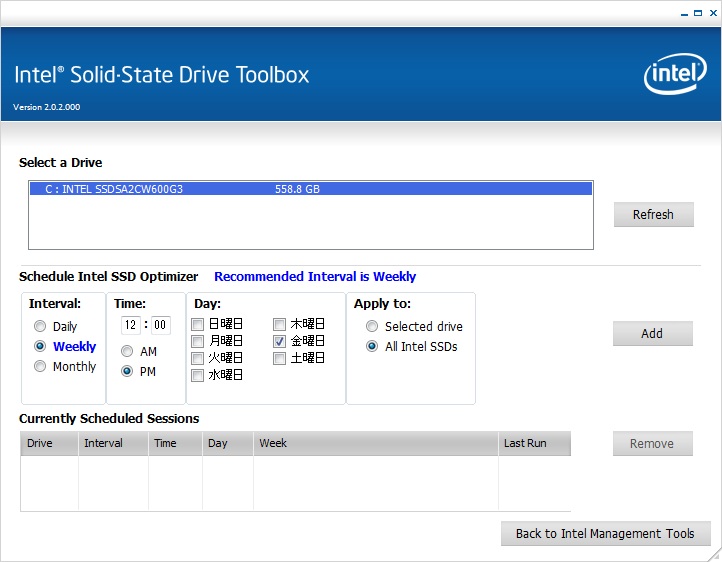
Task: Enable the 日曜日 checkbox
Action: tap(198, 324)
